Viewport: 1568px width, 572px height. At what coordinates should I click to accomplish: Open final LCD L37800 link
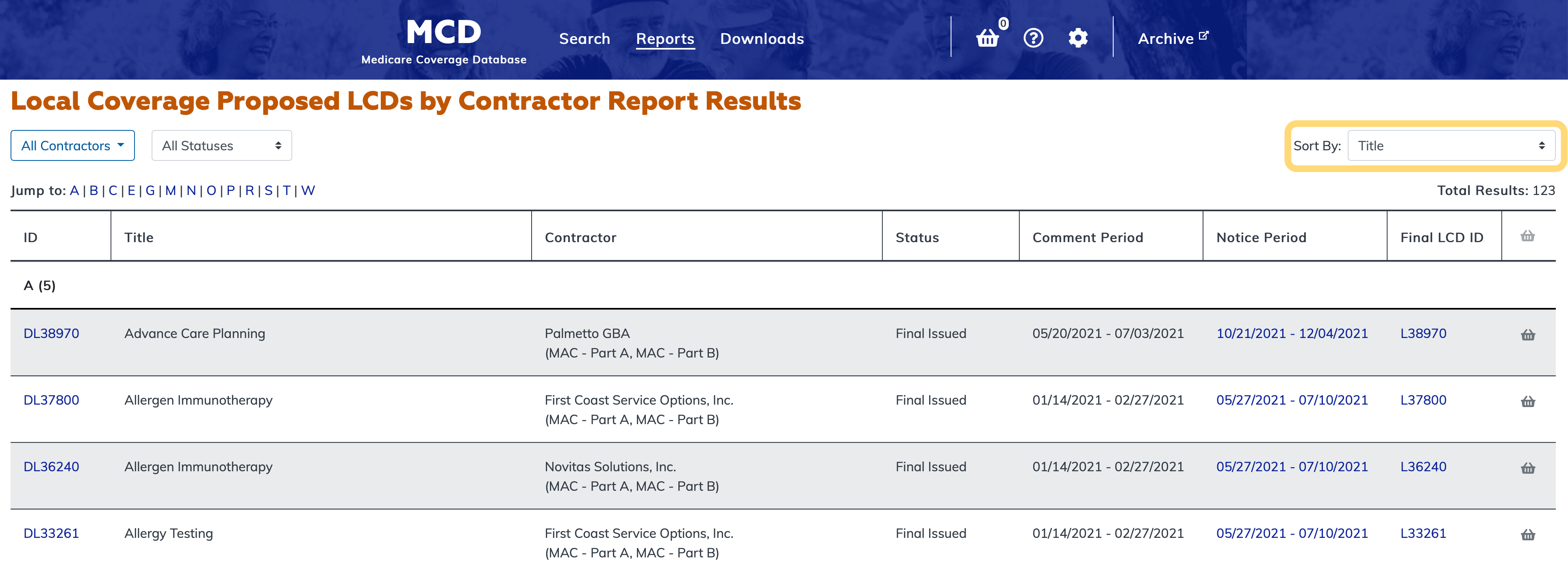(x=1422, y=400)
